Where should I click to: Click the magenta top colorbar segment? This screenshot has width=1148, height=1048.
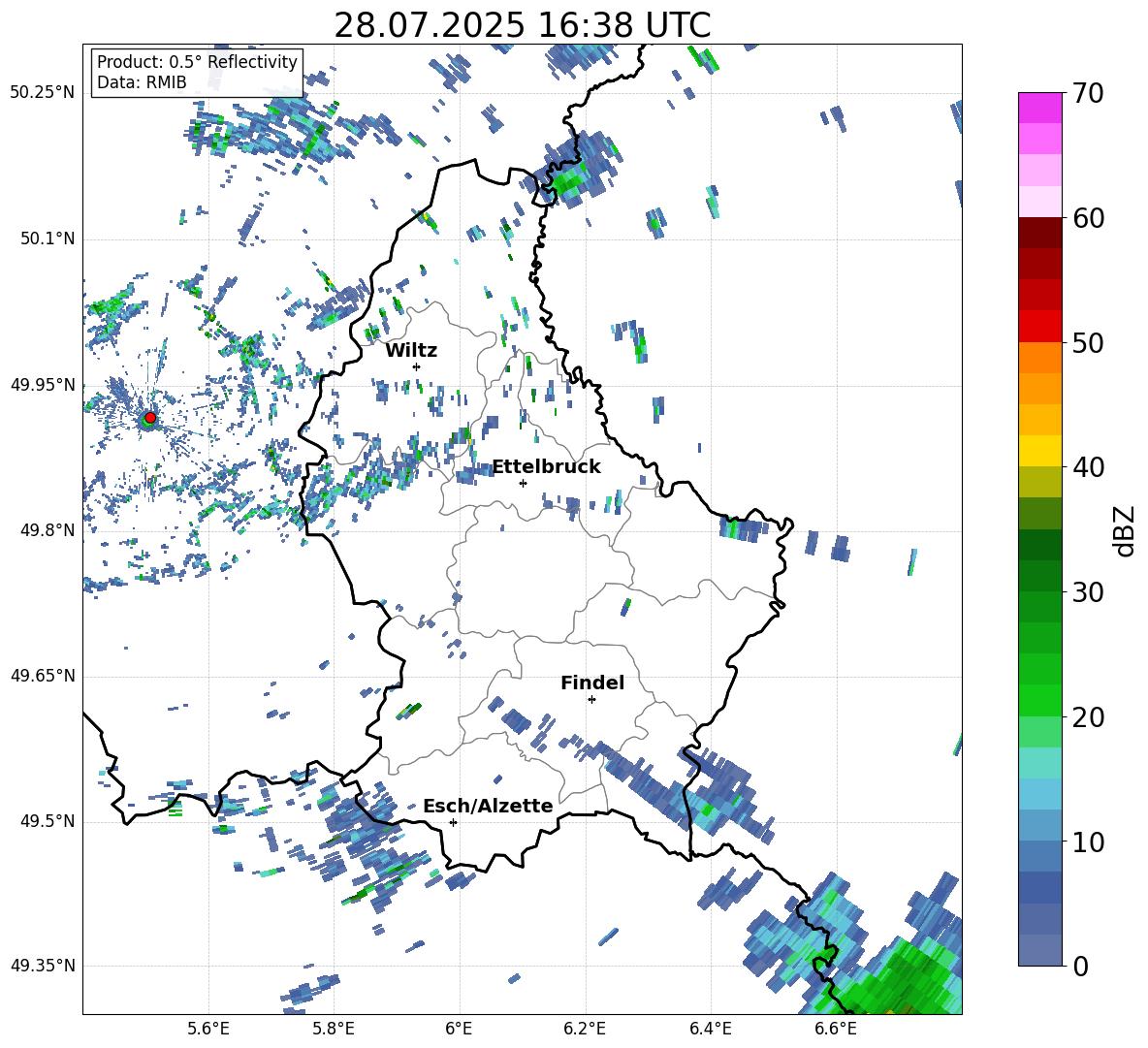(x=1039, y=108)
